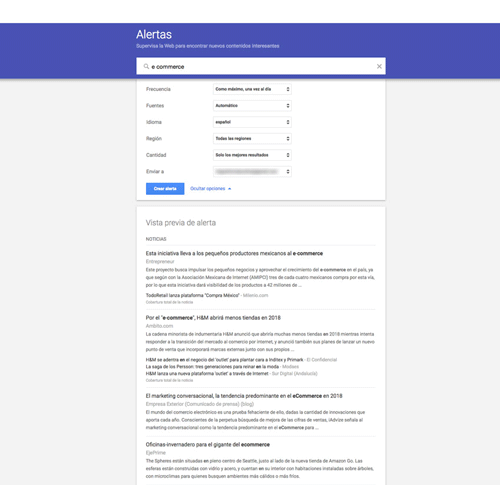Click the Frecuencia label
The height and width of the screenshot is (485, 500).
click(x=158, y=89)
